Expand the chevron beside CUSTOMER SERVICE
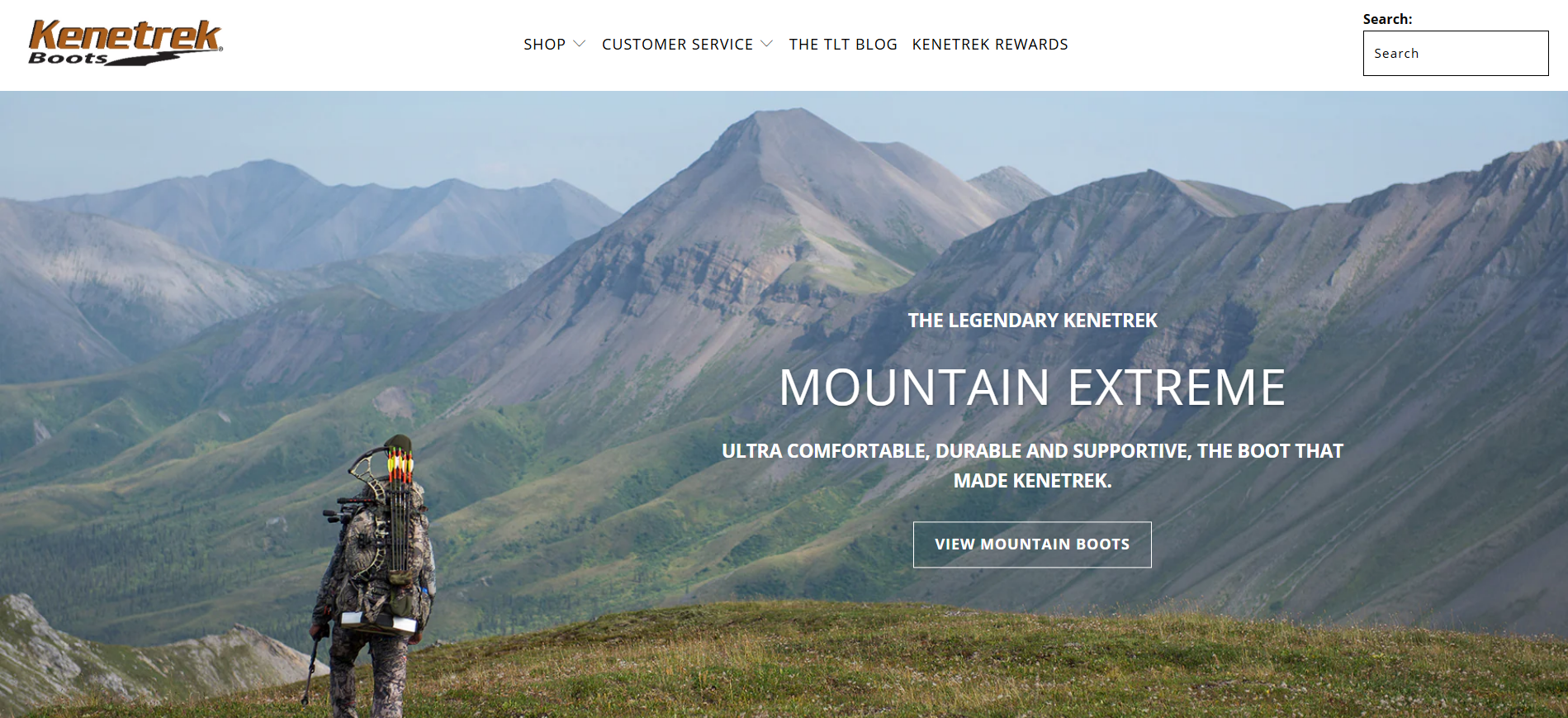The image size is (1568, 718). [767, 44]
